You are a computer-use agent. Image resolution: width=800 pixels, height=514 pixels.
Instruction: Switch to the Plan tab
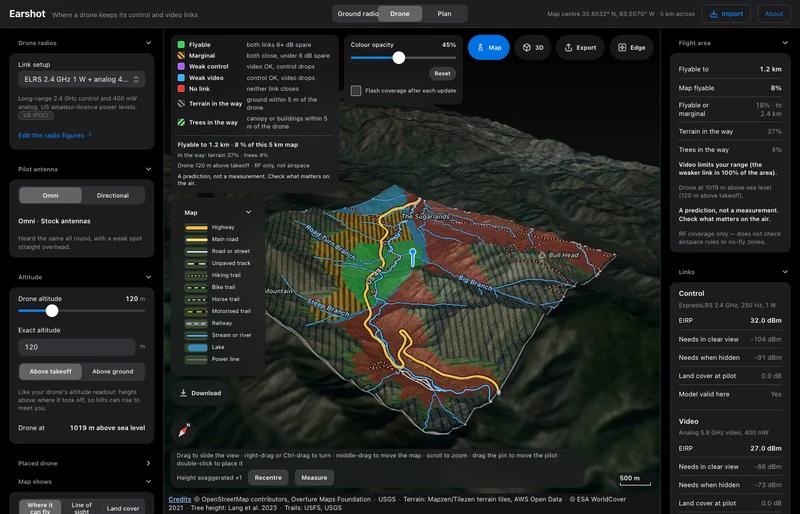tap(444, 14)
